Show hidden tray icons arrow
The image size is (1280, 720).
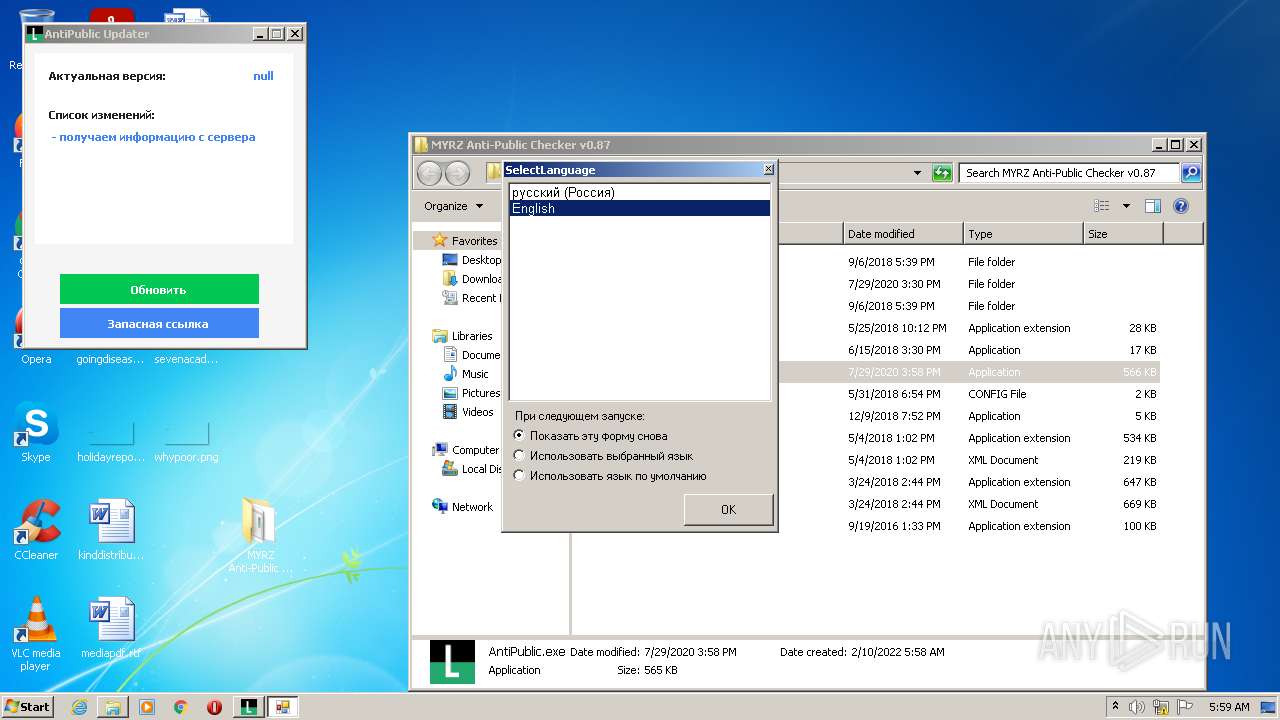[1115, 707]
